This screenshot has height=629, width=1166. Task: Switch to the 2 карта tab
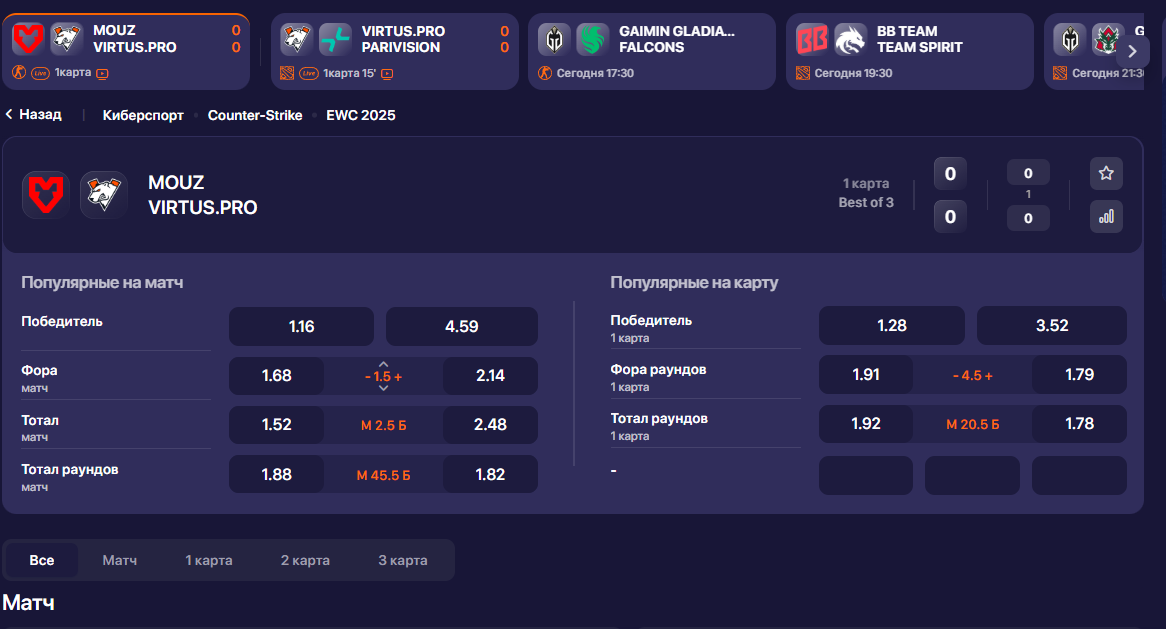(x=305, y=560)
